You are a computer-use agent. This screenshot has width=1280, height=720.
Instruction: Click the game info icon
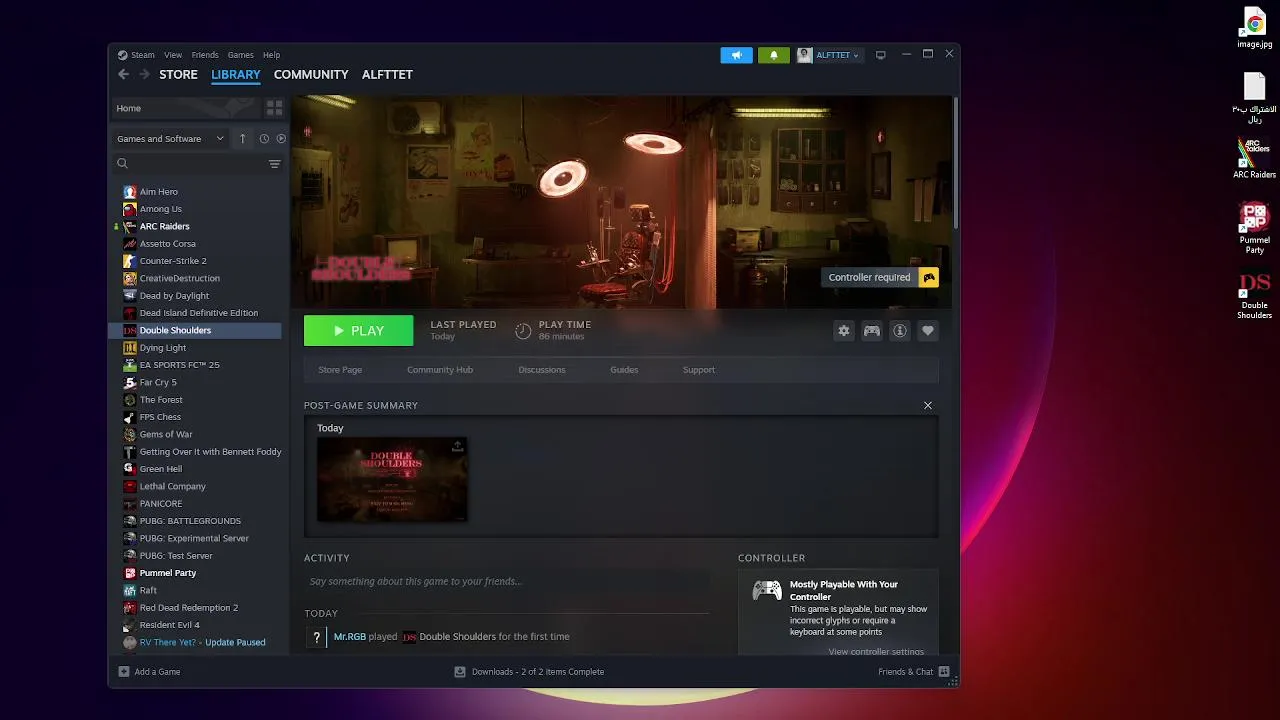tap(900, 331)
